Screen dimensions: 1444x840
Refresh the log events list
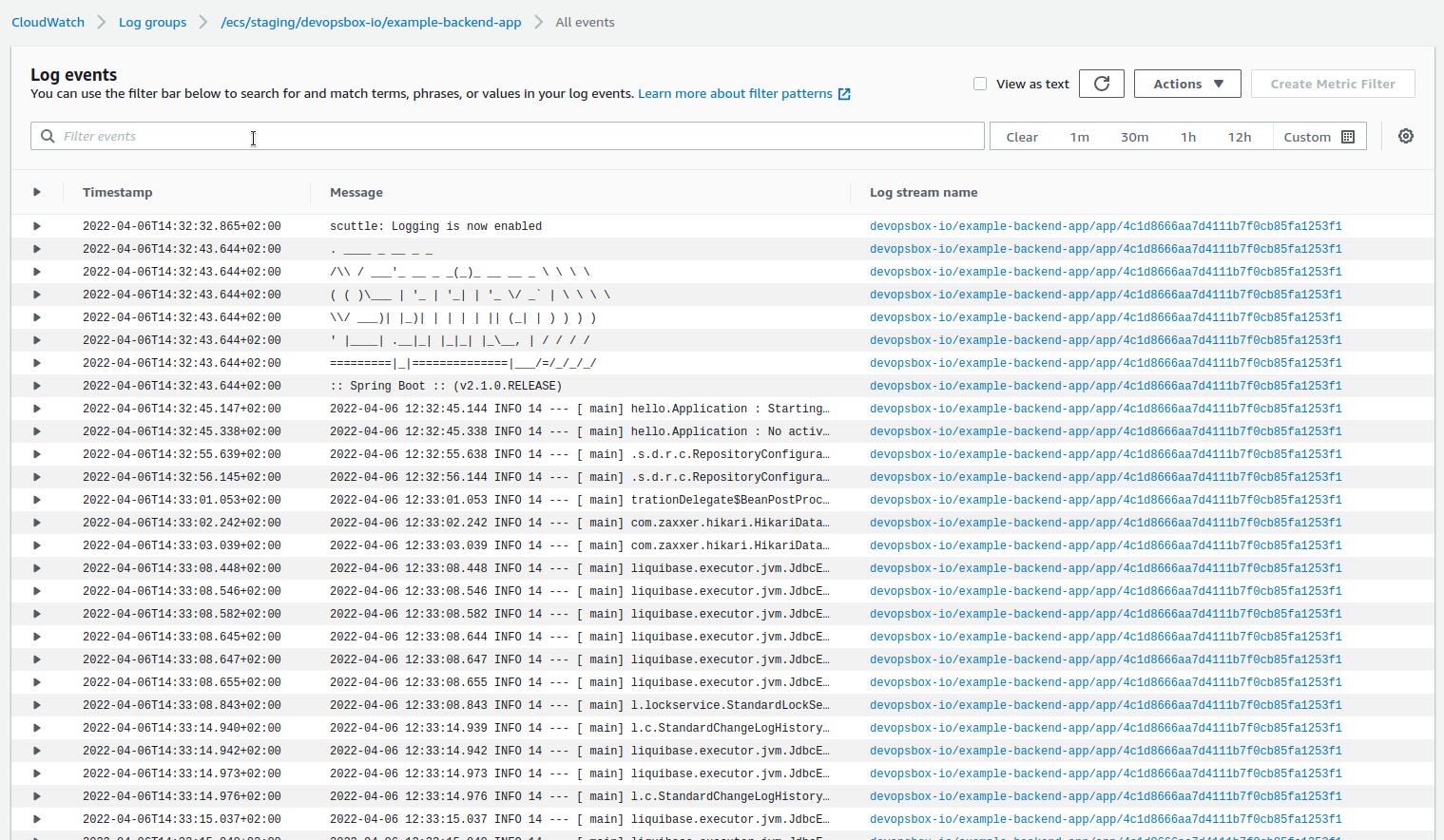(1101, 83)
